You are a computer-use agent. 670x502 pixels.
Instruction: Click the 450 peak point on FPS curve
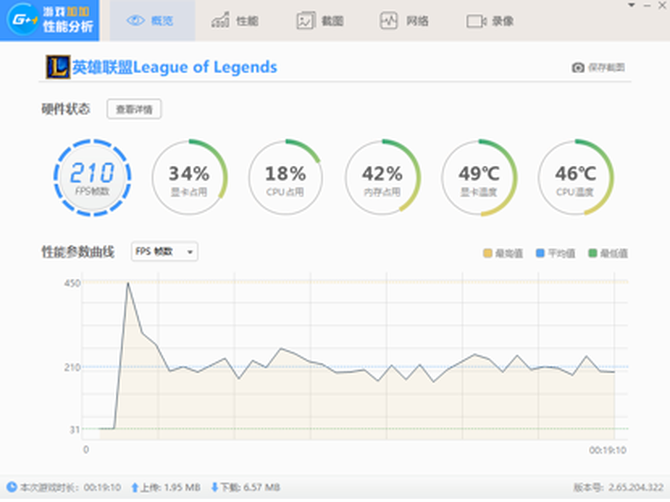[x=128, y=283]
